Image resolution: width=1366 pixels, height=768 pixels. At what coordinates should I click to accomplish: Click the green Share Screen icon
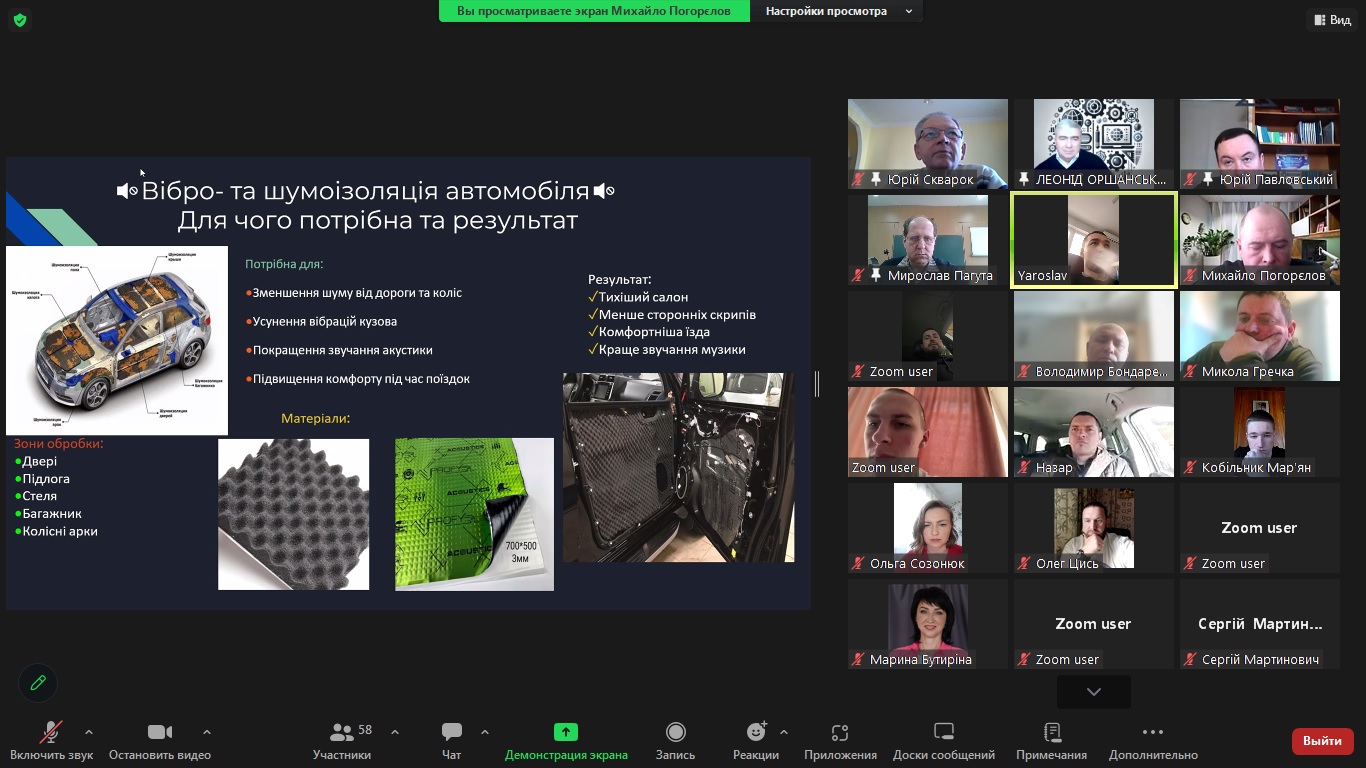coord(566,733)
